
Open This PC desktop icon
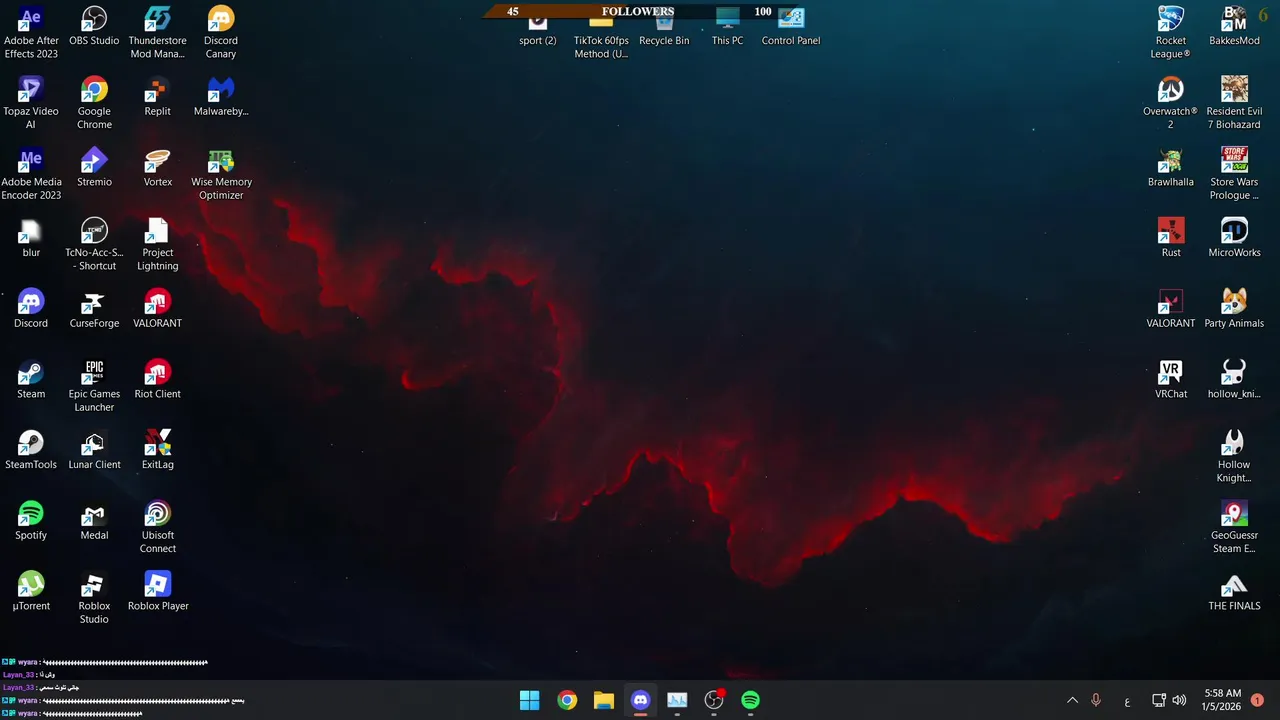(728, 26)
